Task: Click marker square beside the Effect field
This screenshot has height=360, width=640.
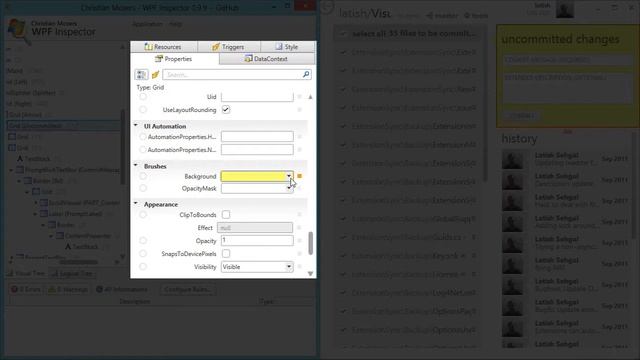Action: [x=299, y=227]
